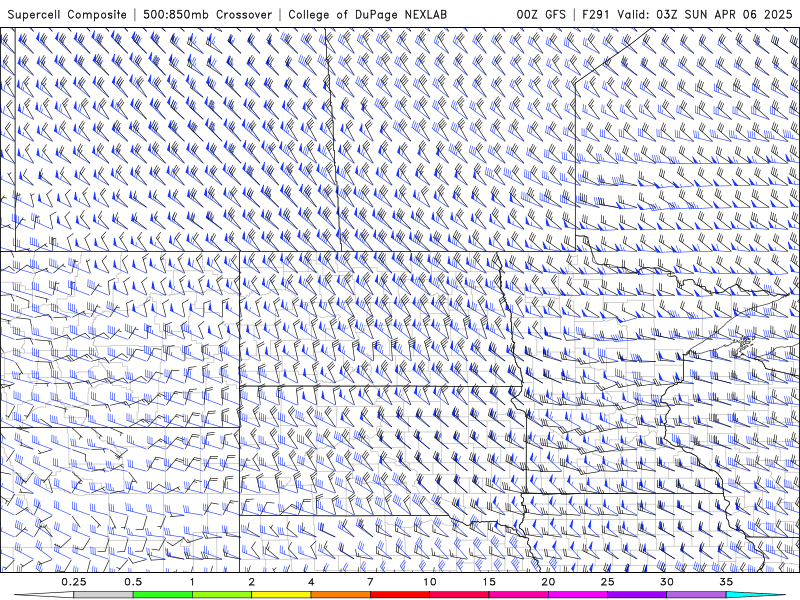Click the 'Supercell Composite' title text
This screenshot has width=800, height=600.
tap(67, 15)
